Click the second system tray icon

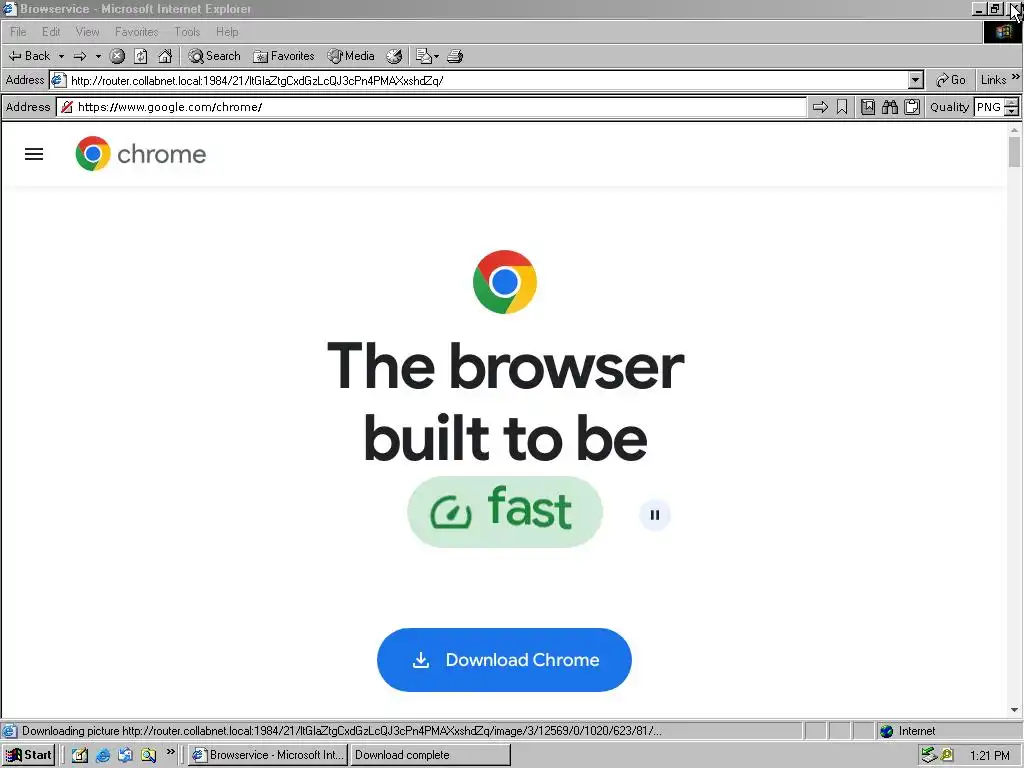point(946,755)
